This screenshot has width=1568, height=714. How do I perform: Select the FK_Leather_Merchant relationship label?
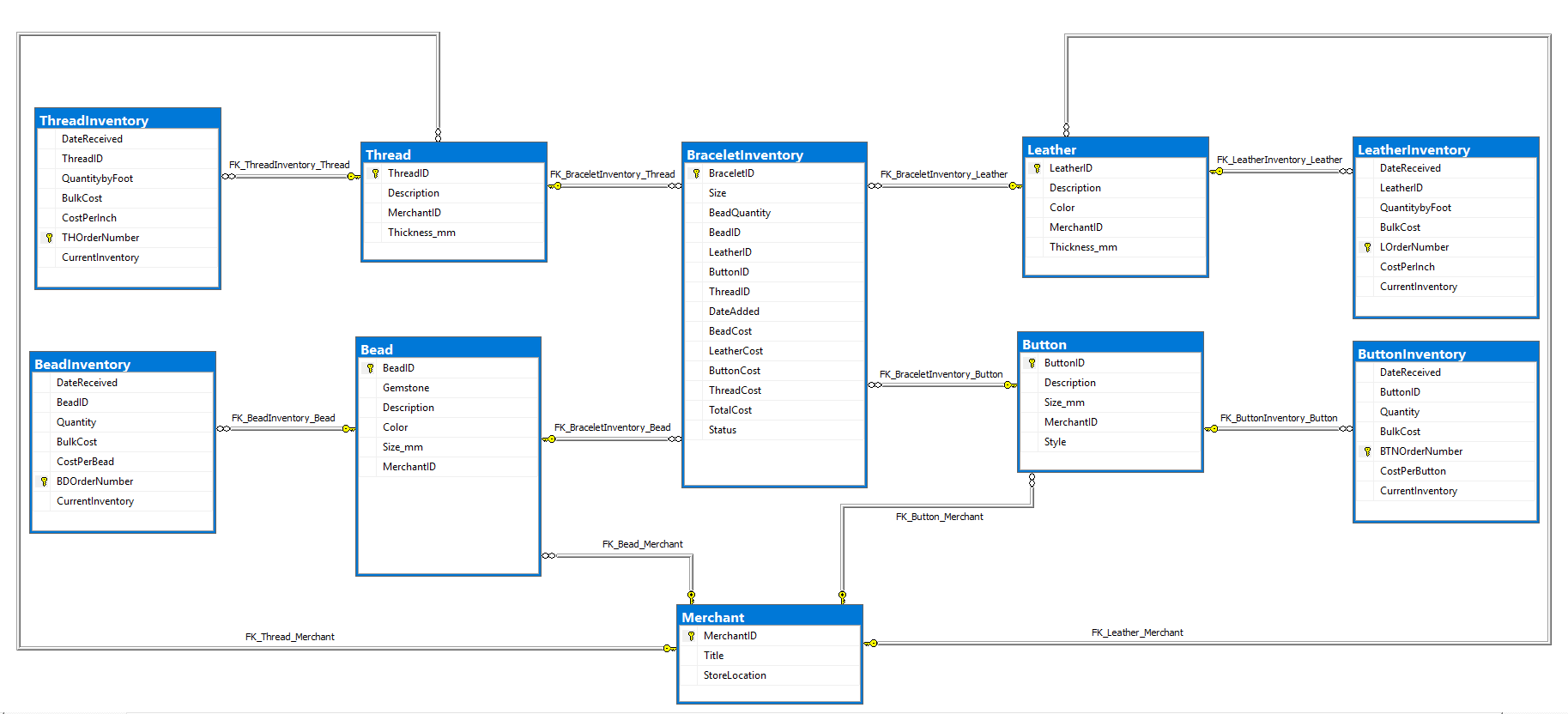pos(1136,632)
